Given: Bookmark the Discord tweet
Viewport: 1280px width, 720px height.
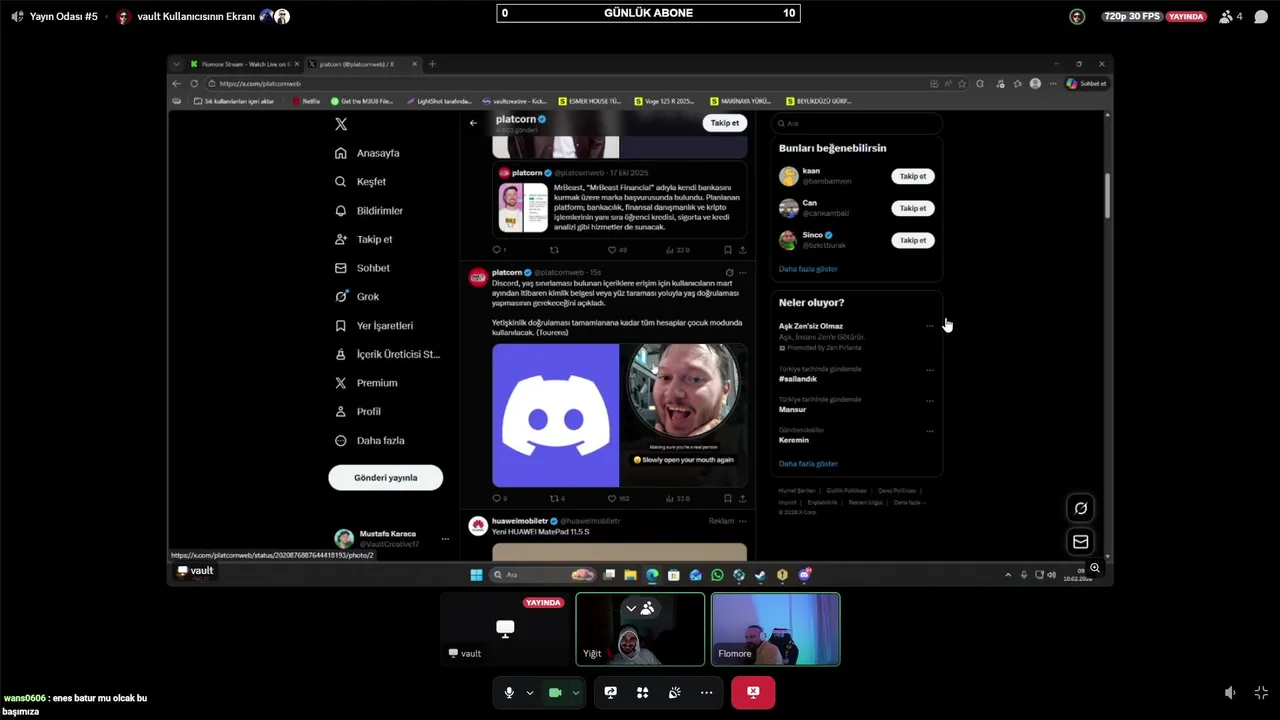Looking at the screenshot, I should [727, 498].
